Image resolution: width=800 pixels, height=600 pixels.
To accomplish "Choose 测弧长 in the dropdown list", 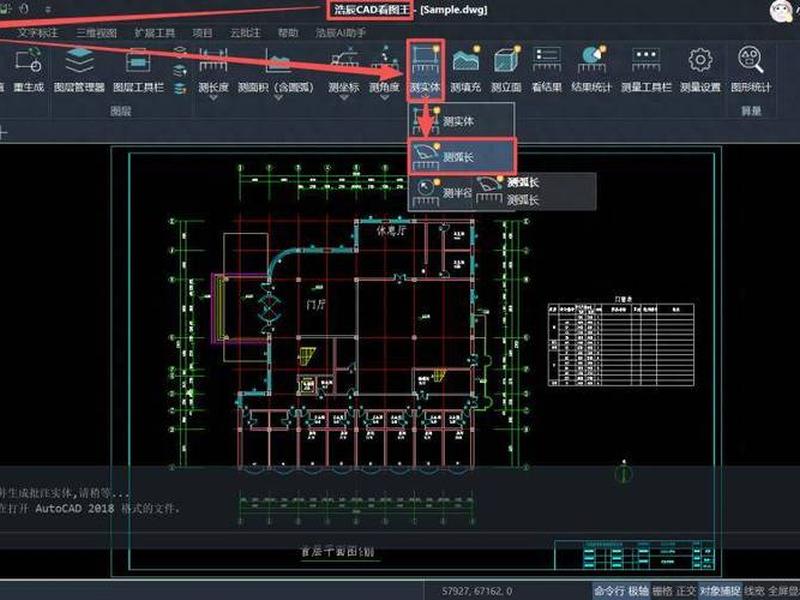I will (x=462, y=156).
